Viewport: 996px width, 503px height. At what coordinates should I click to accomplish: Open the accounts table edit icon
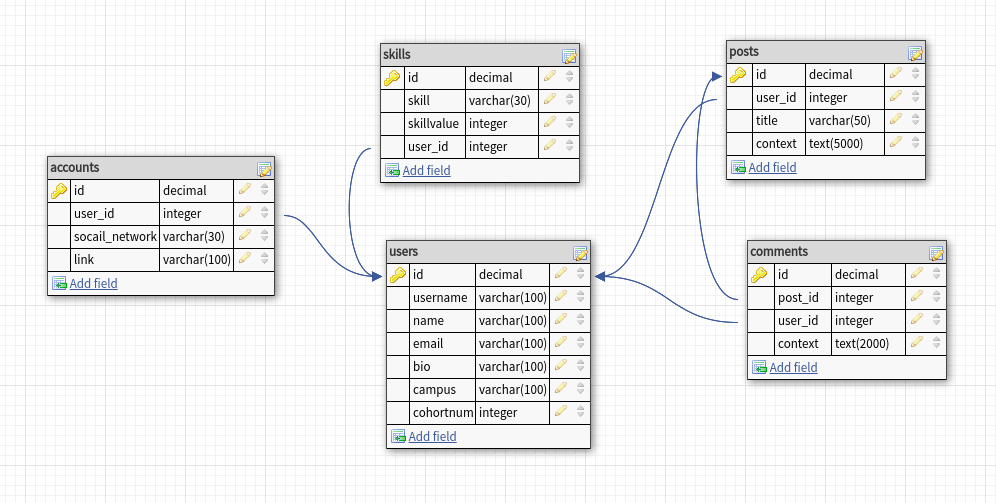[x=264, y=169]
